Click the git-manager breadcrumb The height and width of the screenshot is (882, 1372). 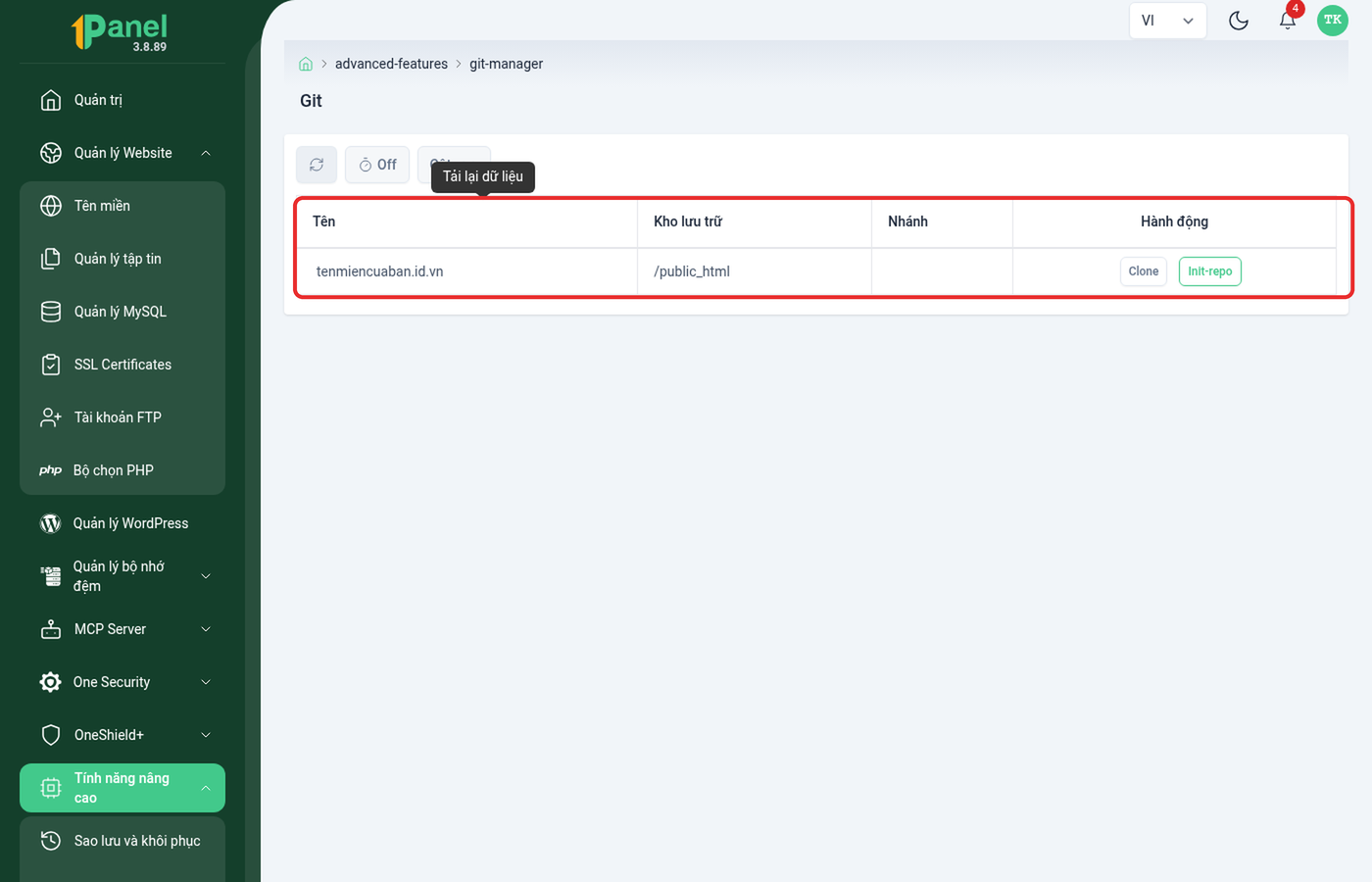click(x=506, y=64)
